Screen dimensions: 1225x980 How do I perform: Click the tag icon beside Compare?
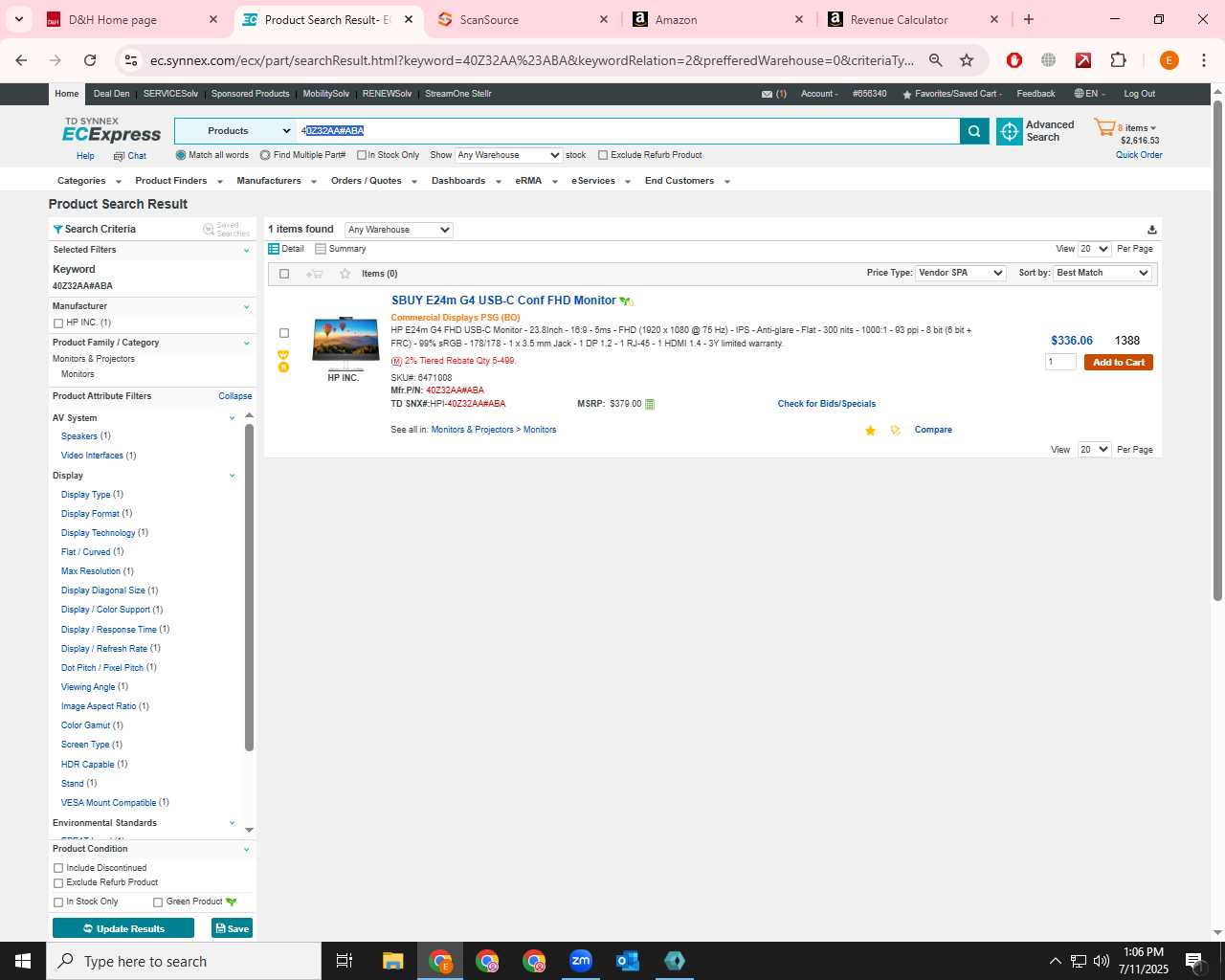pos(896,431)
